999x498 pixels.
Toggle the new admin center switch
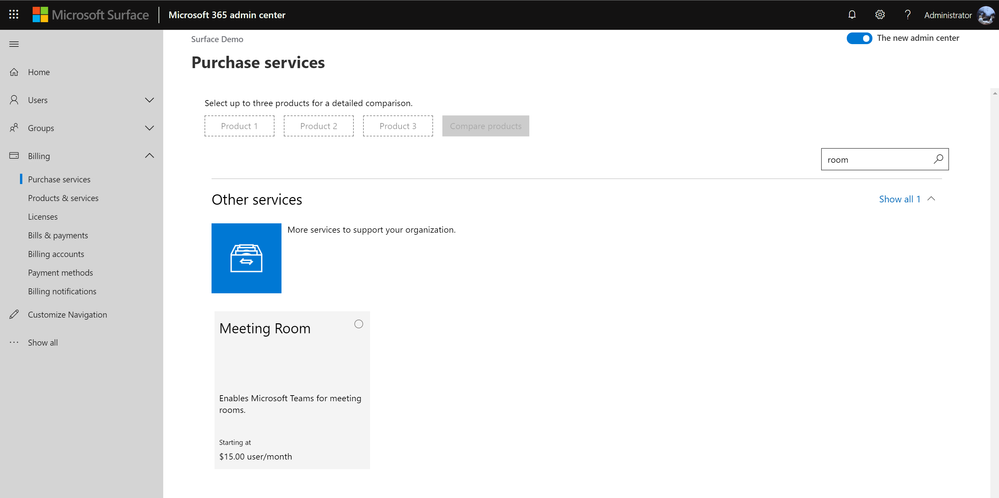click(859, 39)
